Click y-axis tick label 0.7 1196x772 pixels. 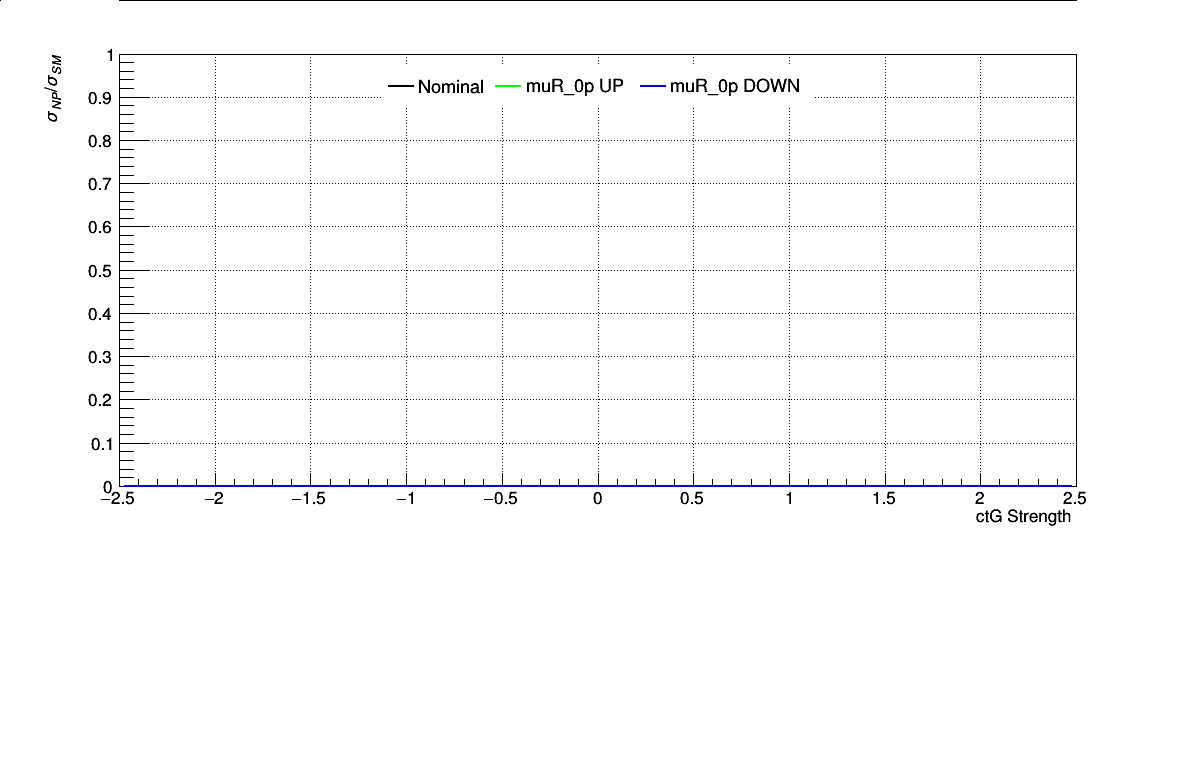pyautogui.click(x=100, y=185)
